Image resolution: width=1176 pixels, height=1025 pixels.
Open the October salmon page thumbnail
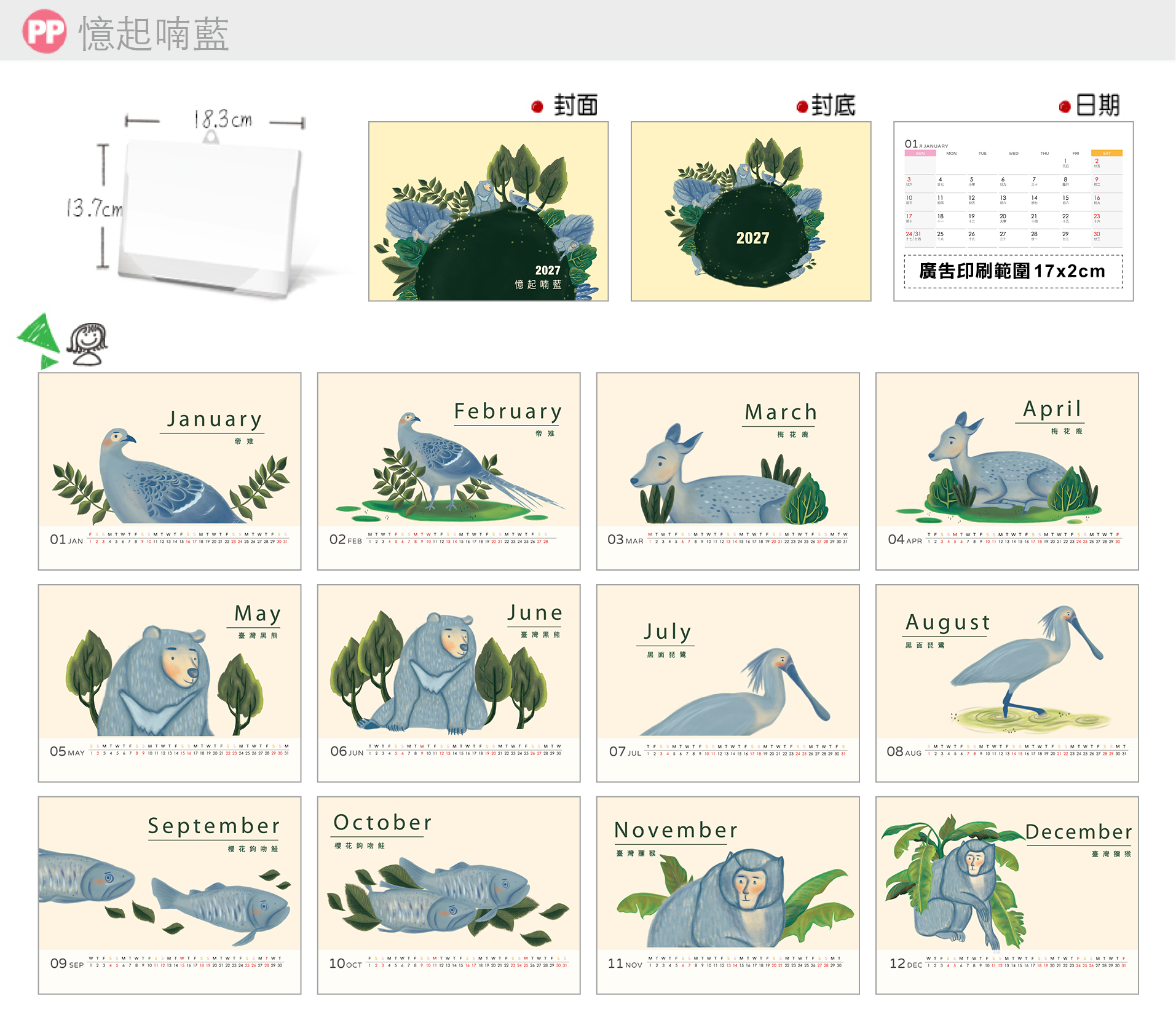(x=449, y=895)
